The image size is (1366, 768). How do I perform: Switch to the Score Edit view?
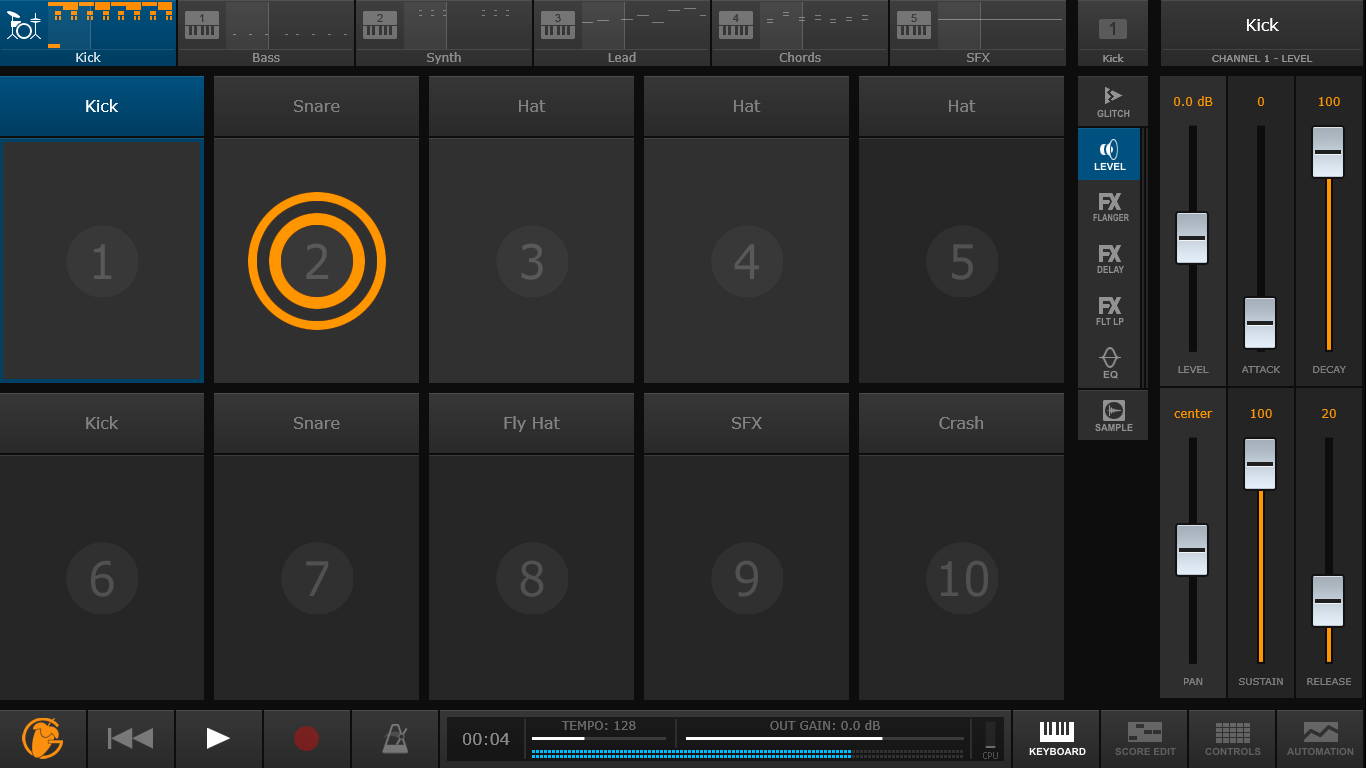click(x=1144, y=739)
